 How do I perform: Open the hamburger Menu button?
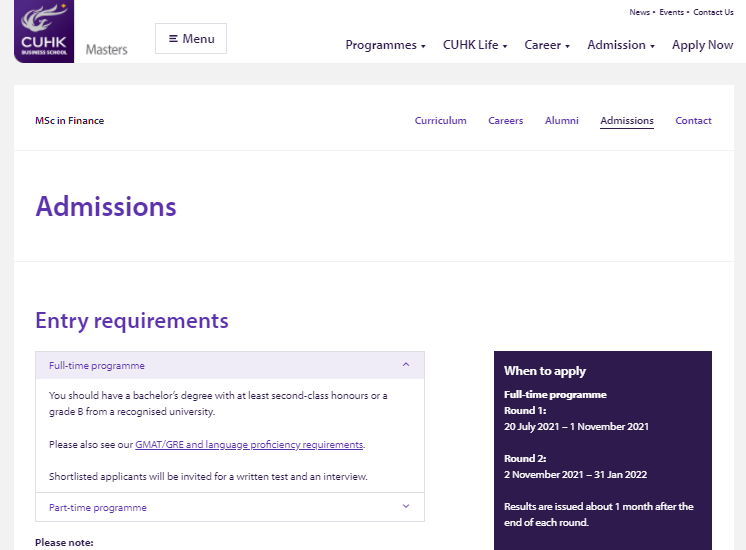[x=191, y=39]
